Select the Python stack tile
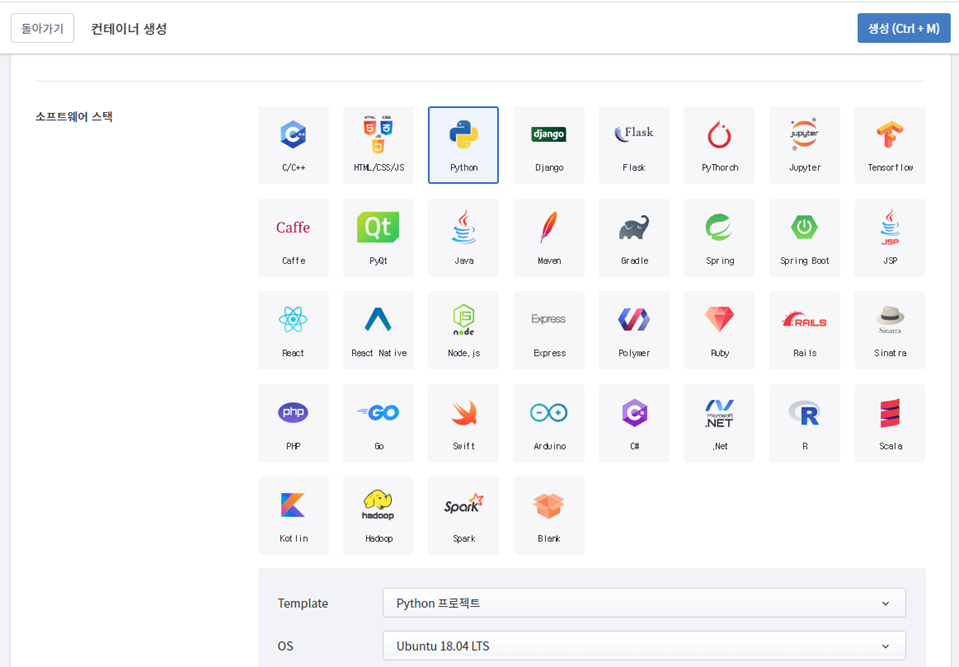The height and width of the screenshot is (667, 959). pos(464,145)
